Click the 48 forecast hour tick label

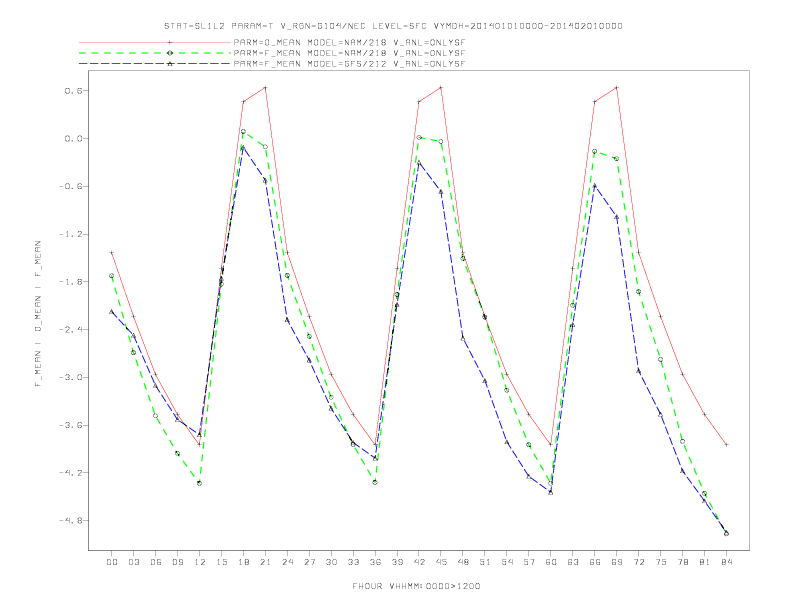point(463,562)
